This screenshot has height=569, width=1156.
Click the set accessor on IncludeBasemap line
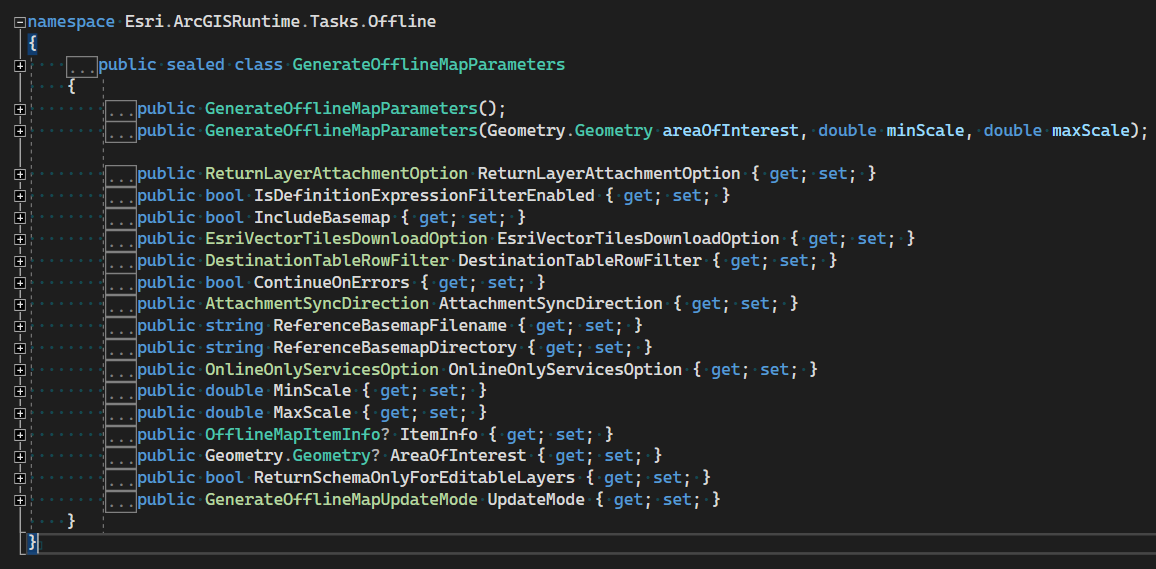[x=485, y=218]
